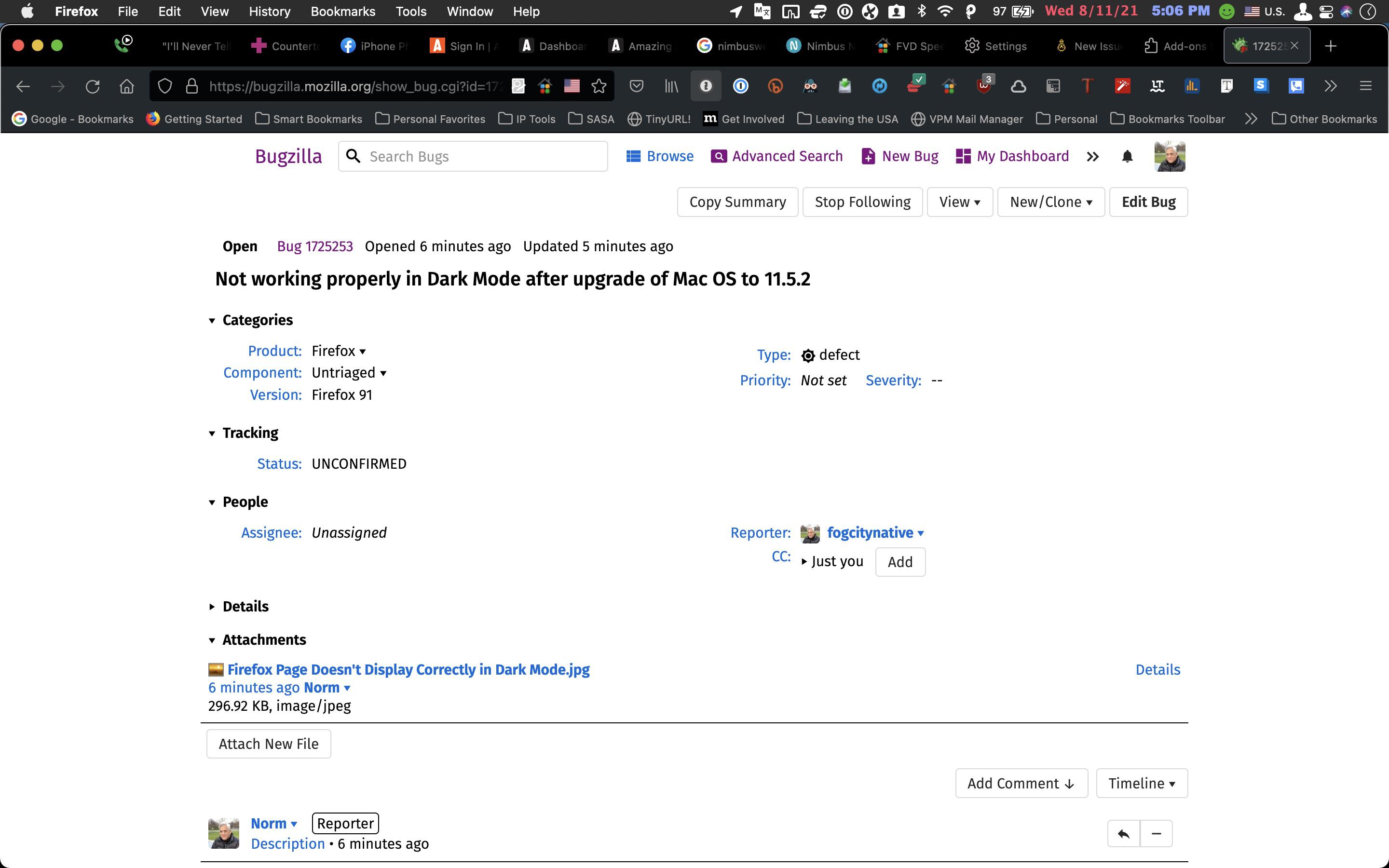Image resolution: width=1389 pixels, height=868 pixels.
Task: Open a new browser tab
Action: pyautogui.click(x=1331, y=46)
